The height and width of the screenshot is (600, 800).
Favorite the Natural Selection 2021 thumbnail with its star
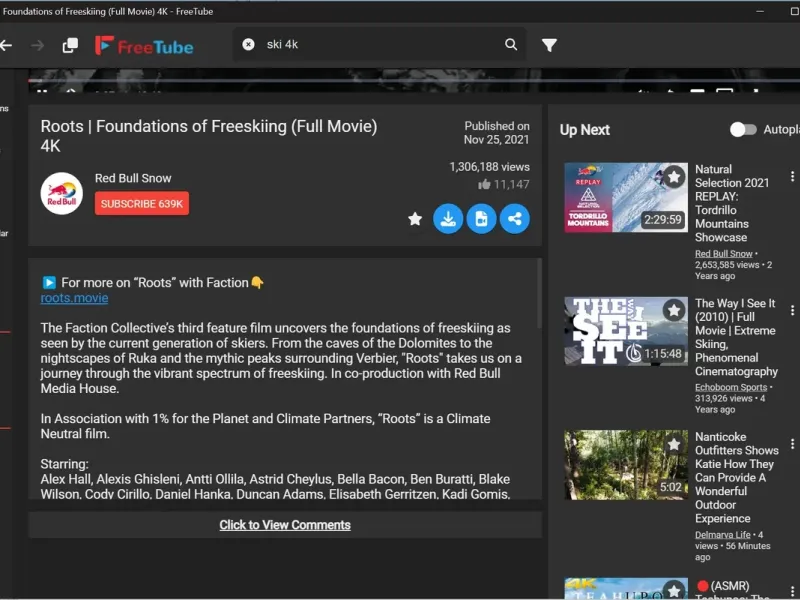pos(674,177)
